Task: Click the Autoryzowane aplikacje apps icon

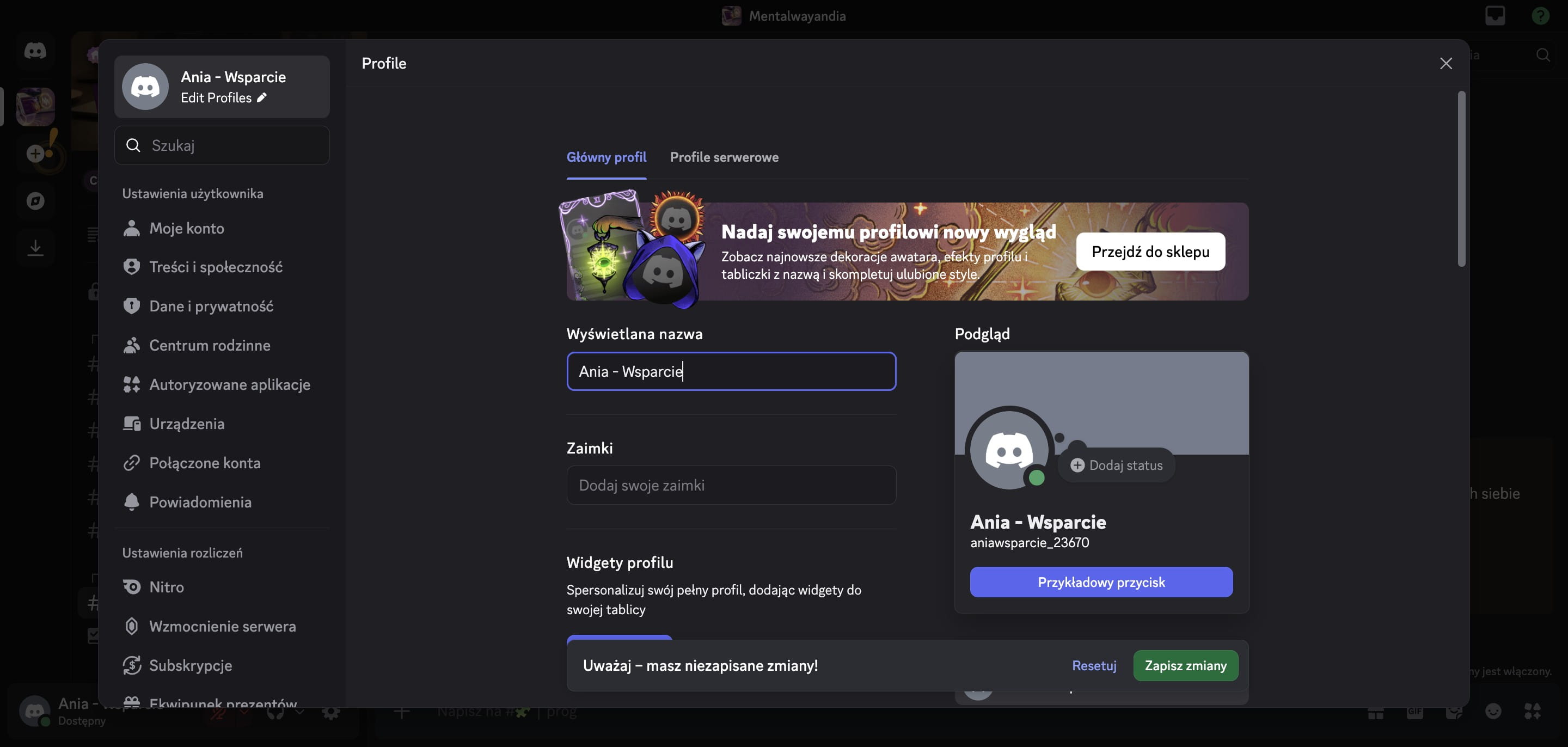Action: pos(131,385)
